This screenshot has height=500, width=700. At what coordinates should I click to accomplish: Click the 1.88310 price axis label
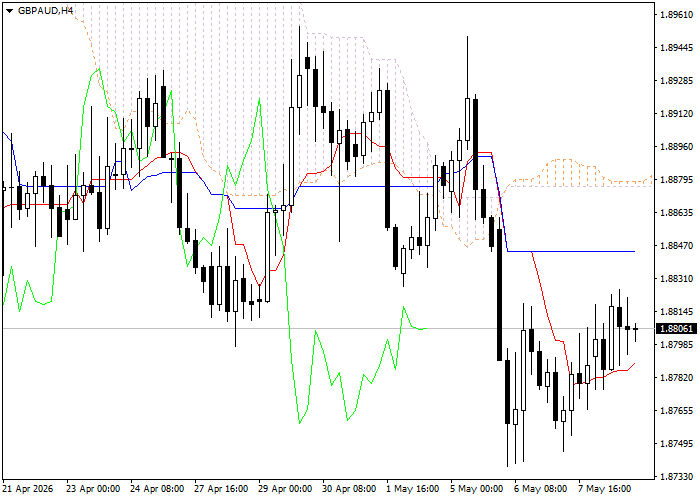[x=677, y=279]
